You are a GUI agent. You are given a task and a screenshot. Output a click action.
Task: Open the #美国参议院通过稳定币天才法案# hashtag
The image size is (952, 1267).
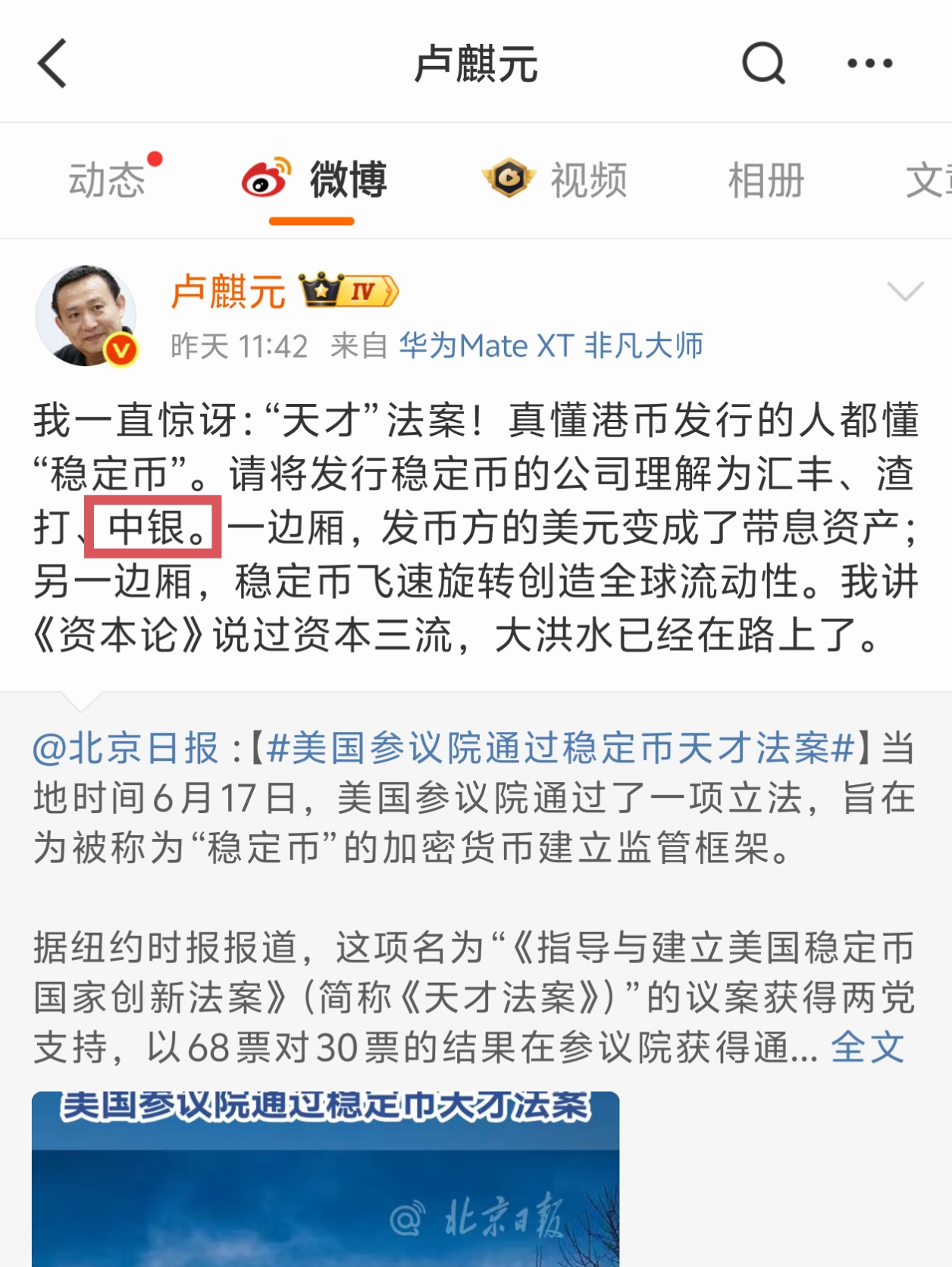(561, 749)
